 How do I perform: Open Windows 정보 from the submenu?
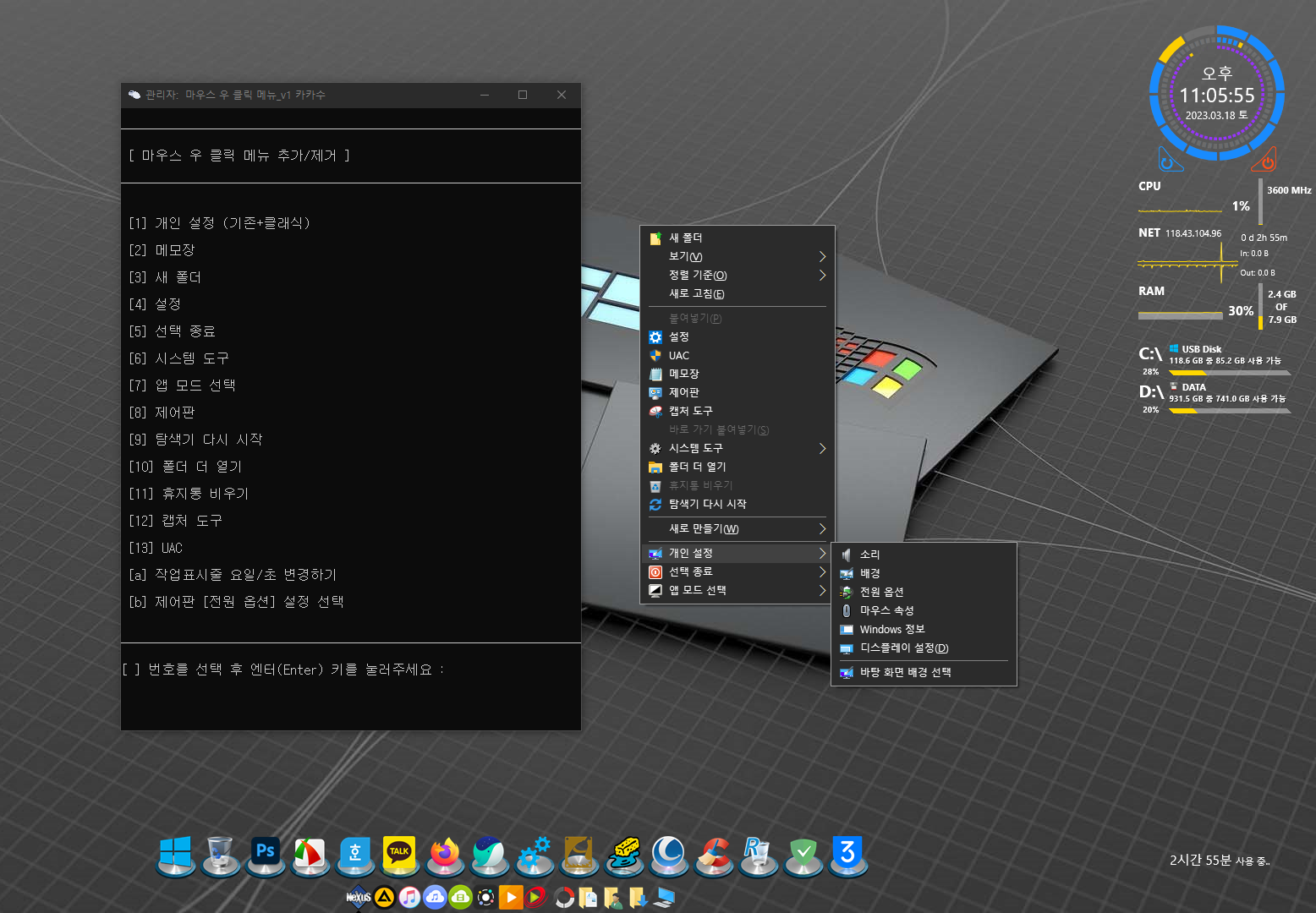click(924, 629)
